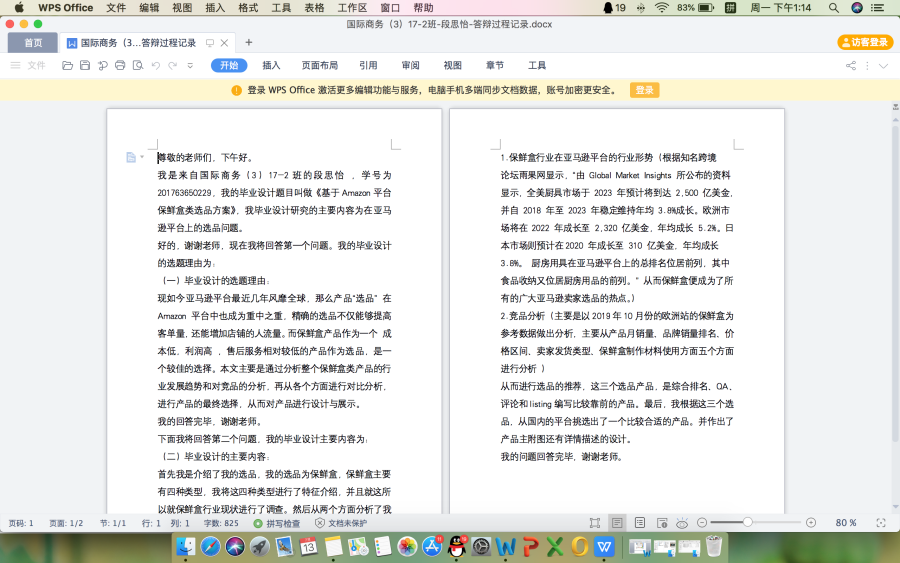Open Finder from the Dock
Screen dimensions: 900x563
(x=185, y=546)
